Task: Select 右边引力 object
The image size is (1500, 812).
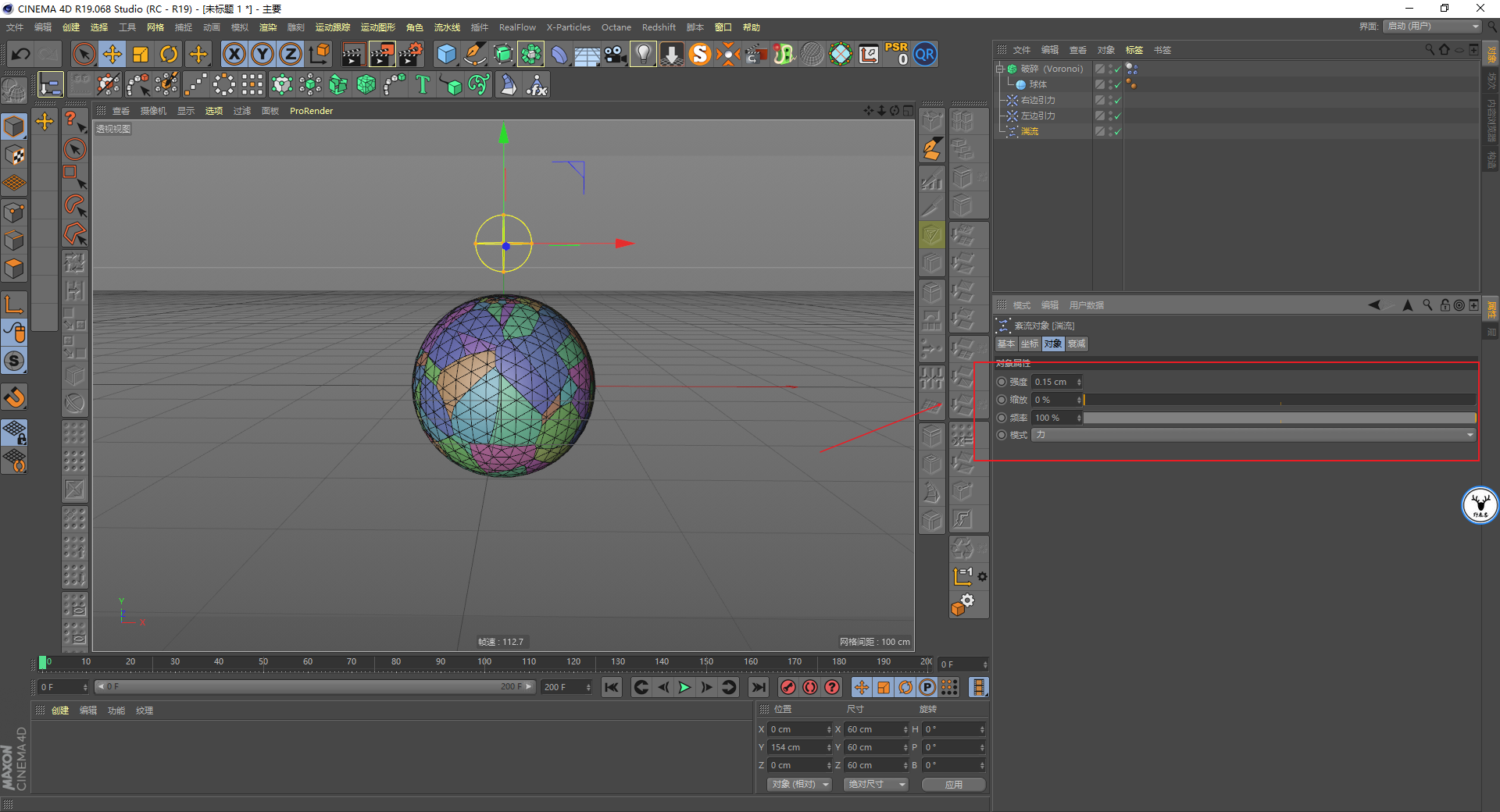Action: [x=1038, y=100]
